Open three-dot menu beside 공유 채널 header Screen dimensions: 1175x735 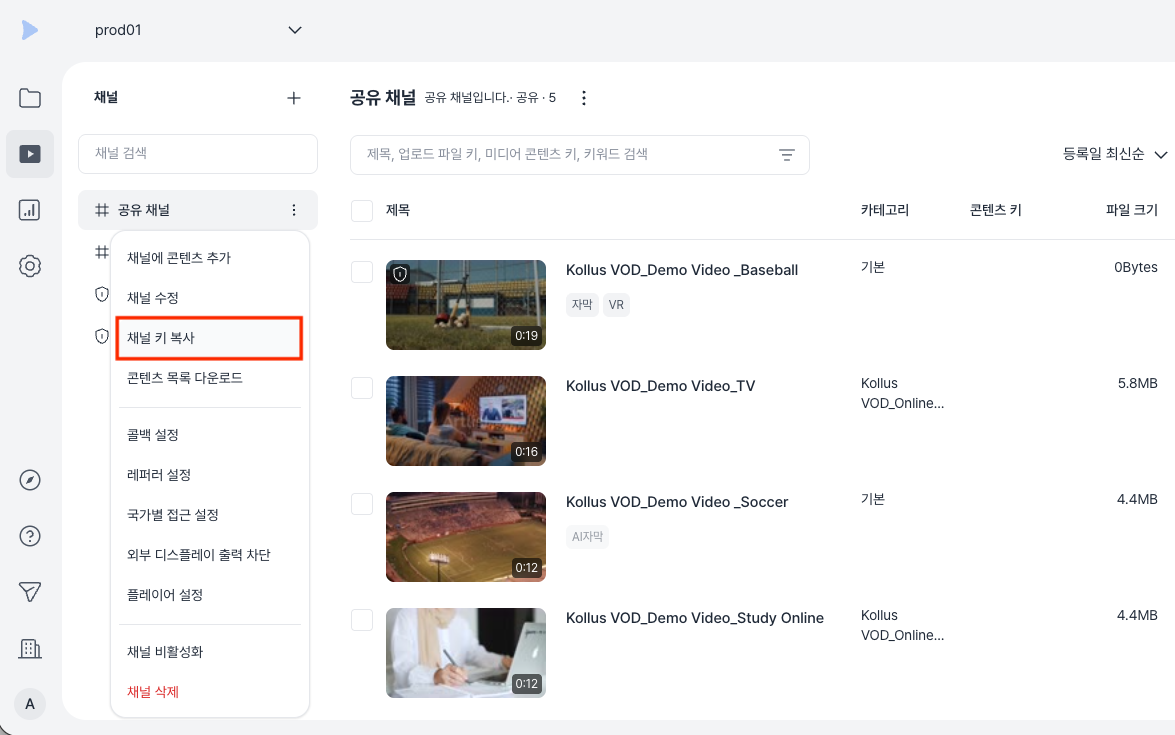[x=584, y=98]
